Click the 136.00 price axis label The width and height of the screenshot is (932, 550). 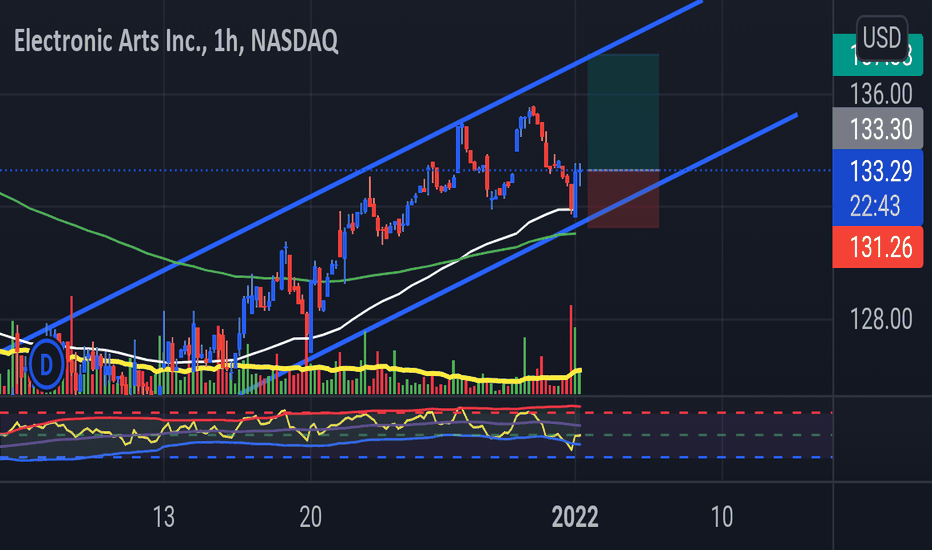(x=881, y=94)
